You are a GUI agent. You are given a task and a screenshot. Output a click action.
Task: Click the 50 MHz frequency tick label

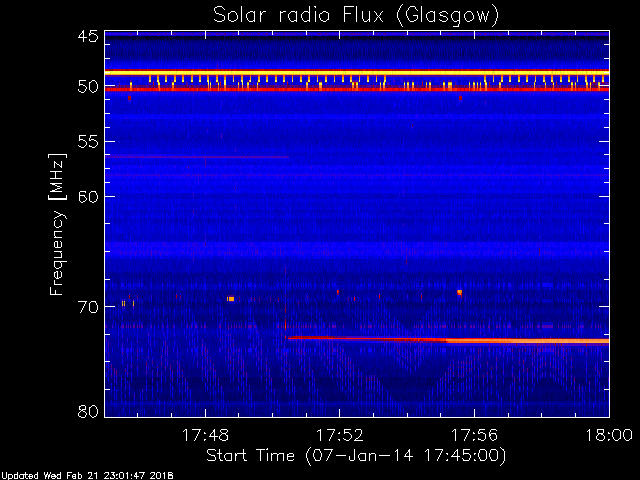88,87
